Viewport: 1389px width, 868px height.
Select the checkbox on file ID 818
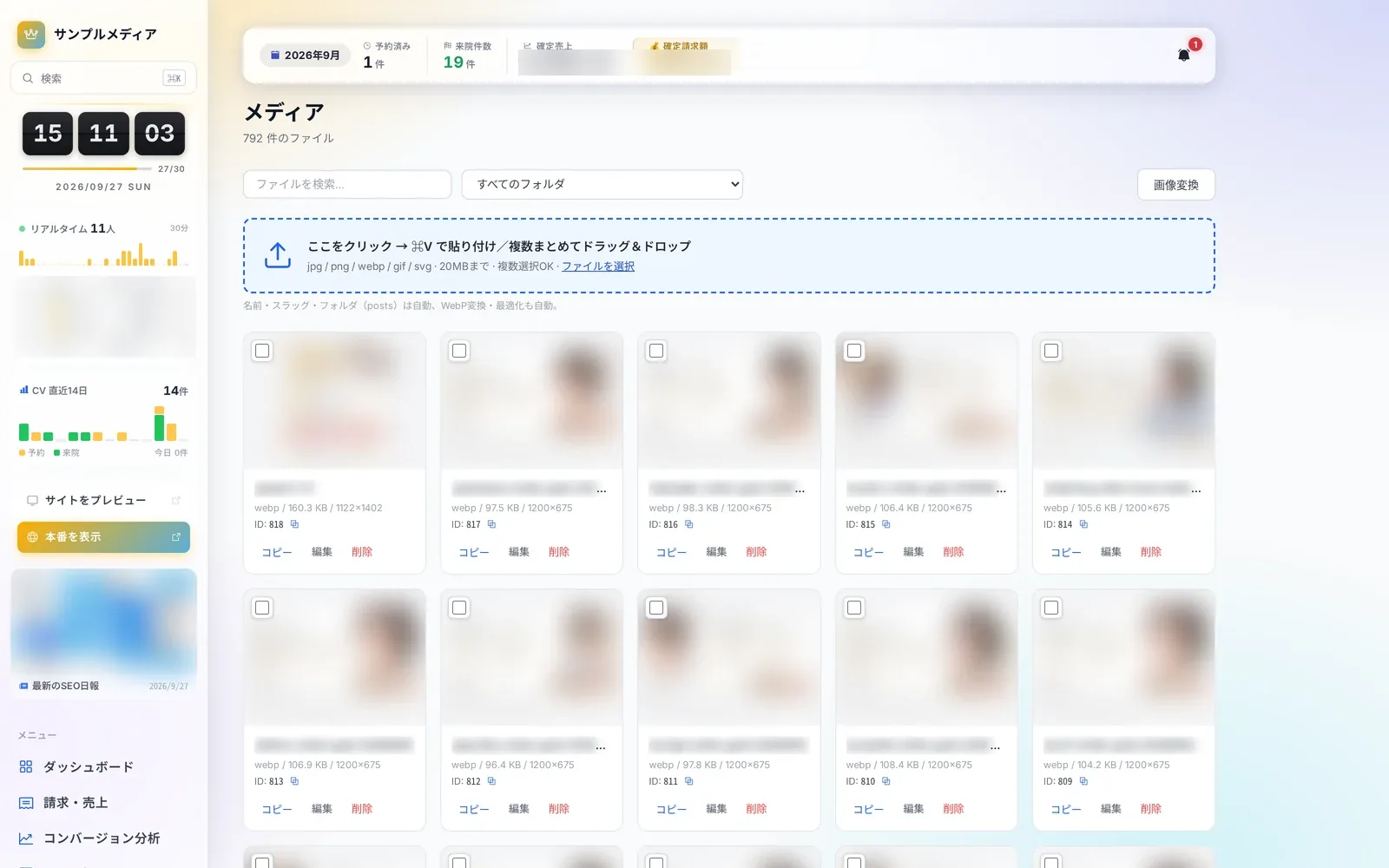(262, 351)
